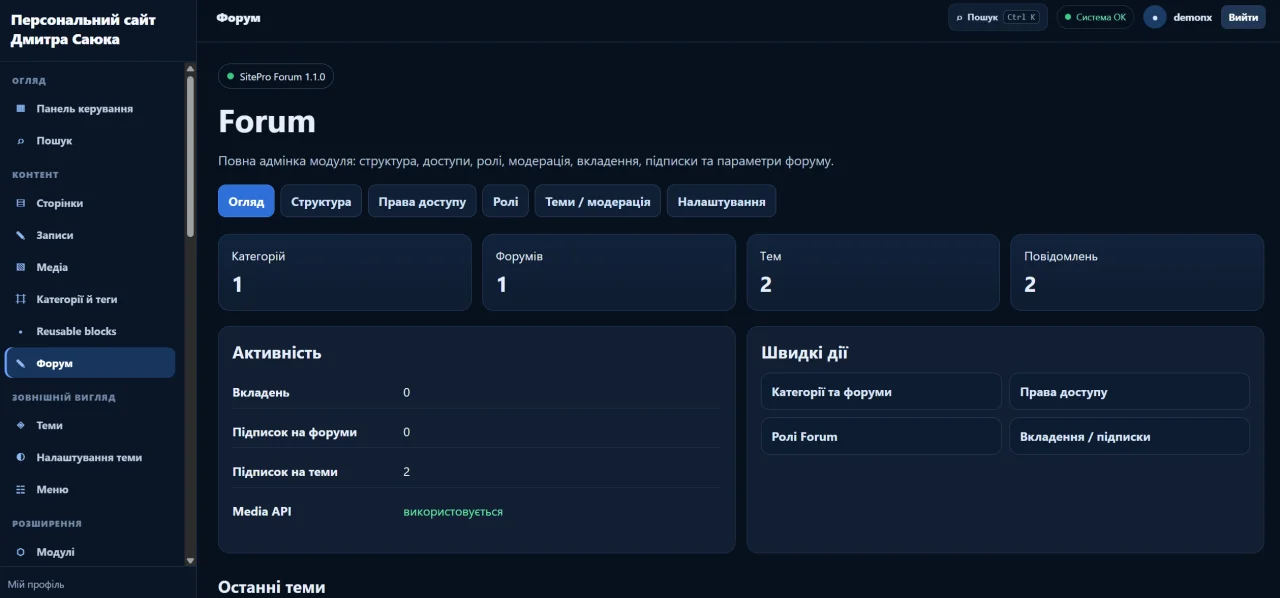Click the Reusable blocks bullet icon
The height and width of the screenshot is (598, 1280).
tap(21, 331)
